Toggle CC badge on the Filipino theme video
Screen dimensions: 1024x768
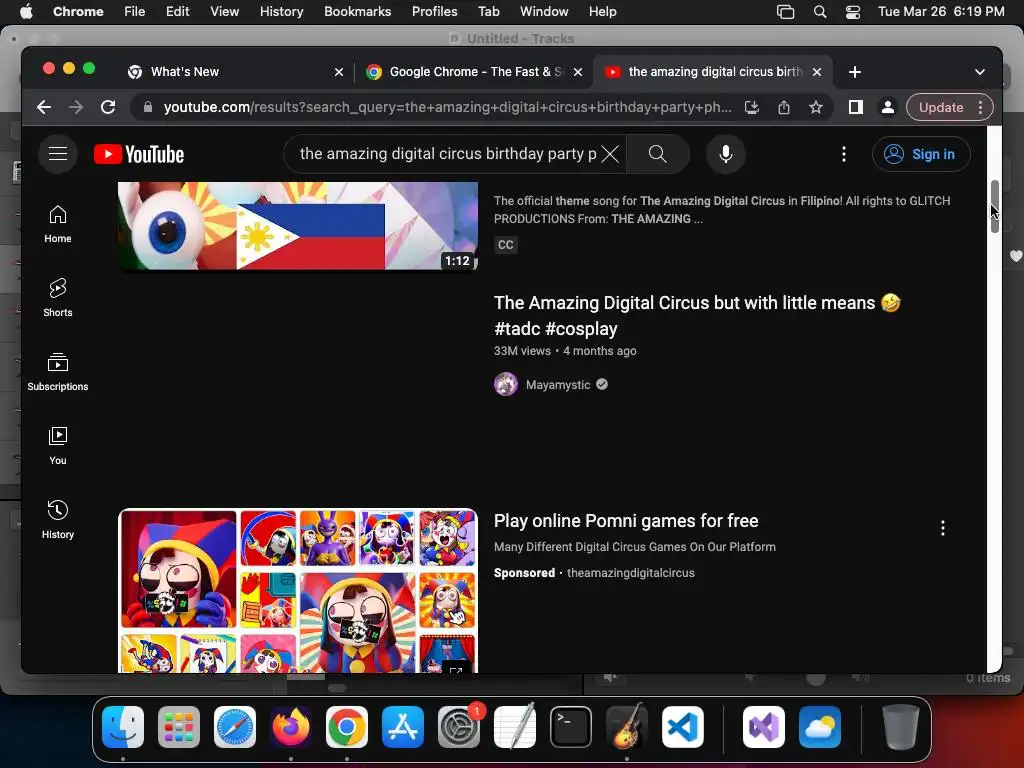click(x=505, y=245)
